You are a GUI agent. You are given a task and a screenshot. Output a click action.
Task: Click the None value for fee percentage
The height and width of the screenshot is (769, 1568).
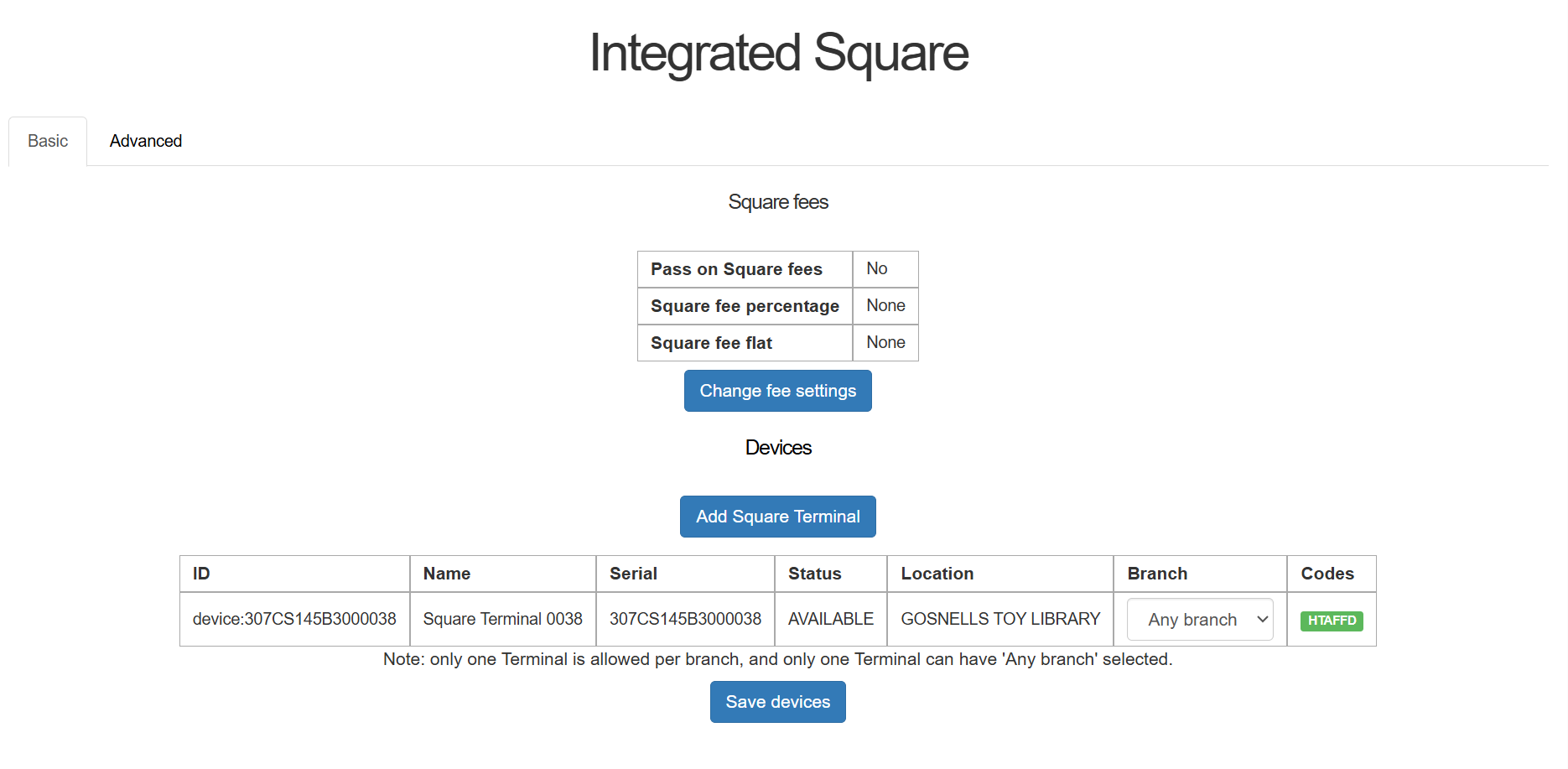(x=885, y=306)
